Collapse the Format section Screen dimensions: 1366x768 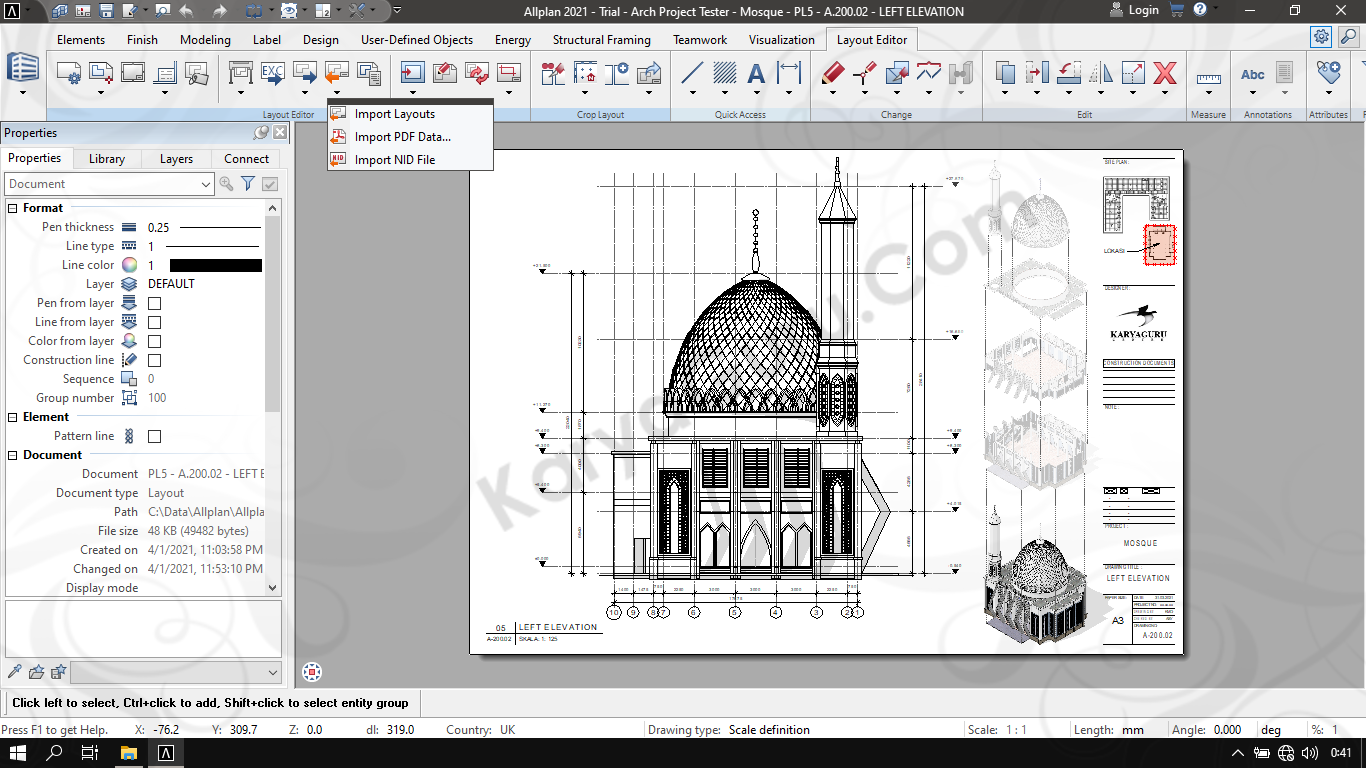(x=13, y=208)
